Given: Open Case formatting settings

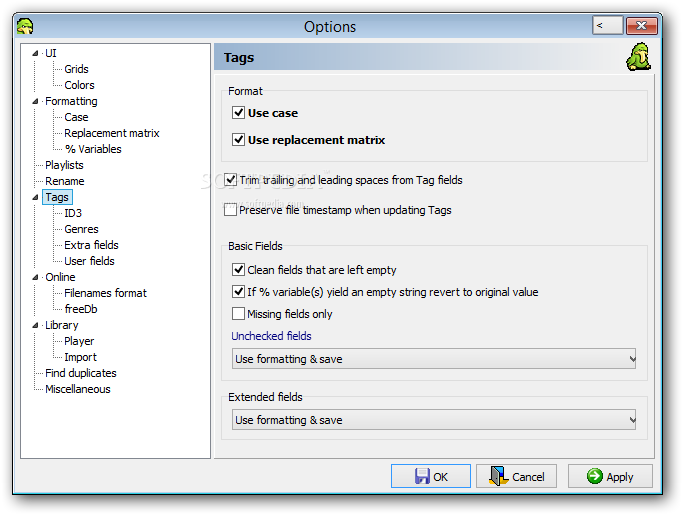Looking at the screenshot, I should point(76,117).
